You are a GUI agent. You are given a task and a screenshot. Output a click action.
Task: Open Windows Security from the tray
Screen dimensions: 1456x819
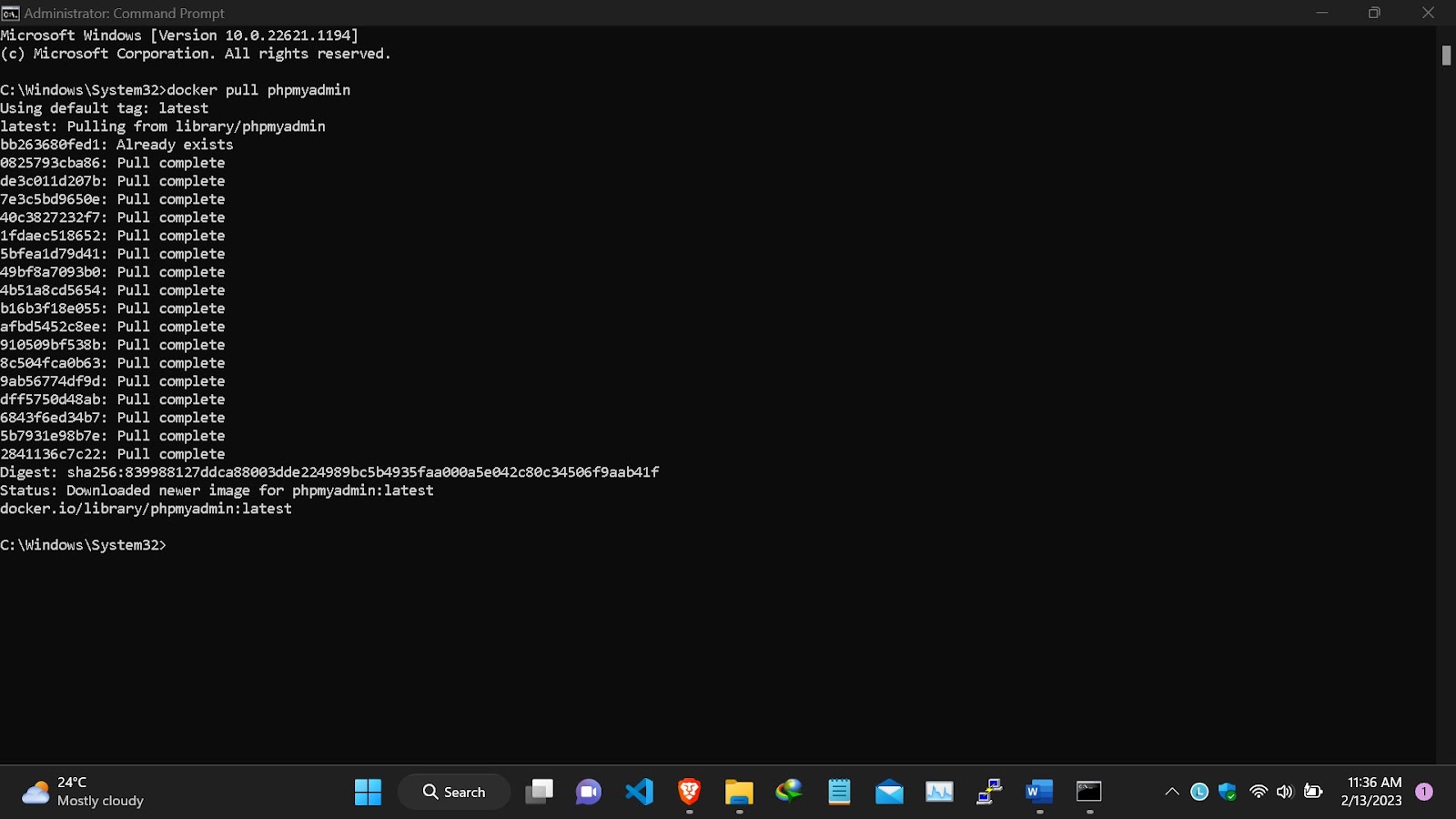point(1228,792)
